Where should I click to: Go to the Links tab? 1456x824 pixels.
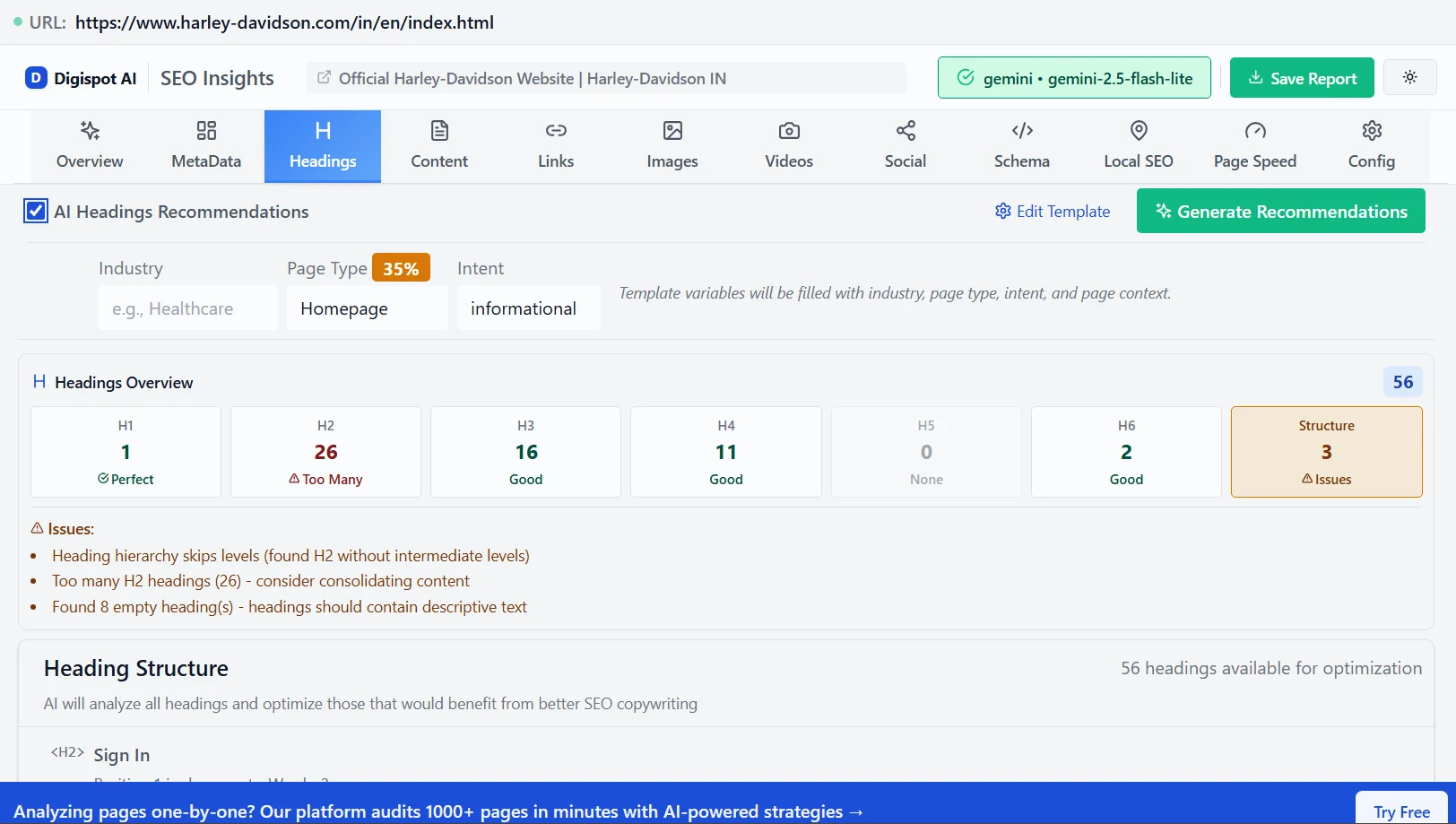(x=556, y=146)
